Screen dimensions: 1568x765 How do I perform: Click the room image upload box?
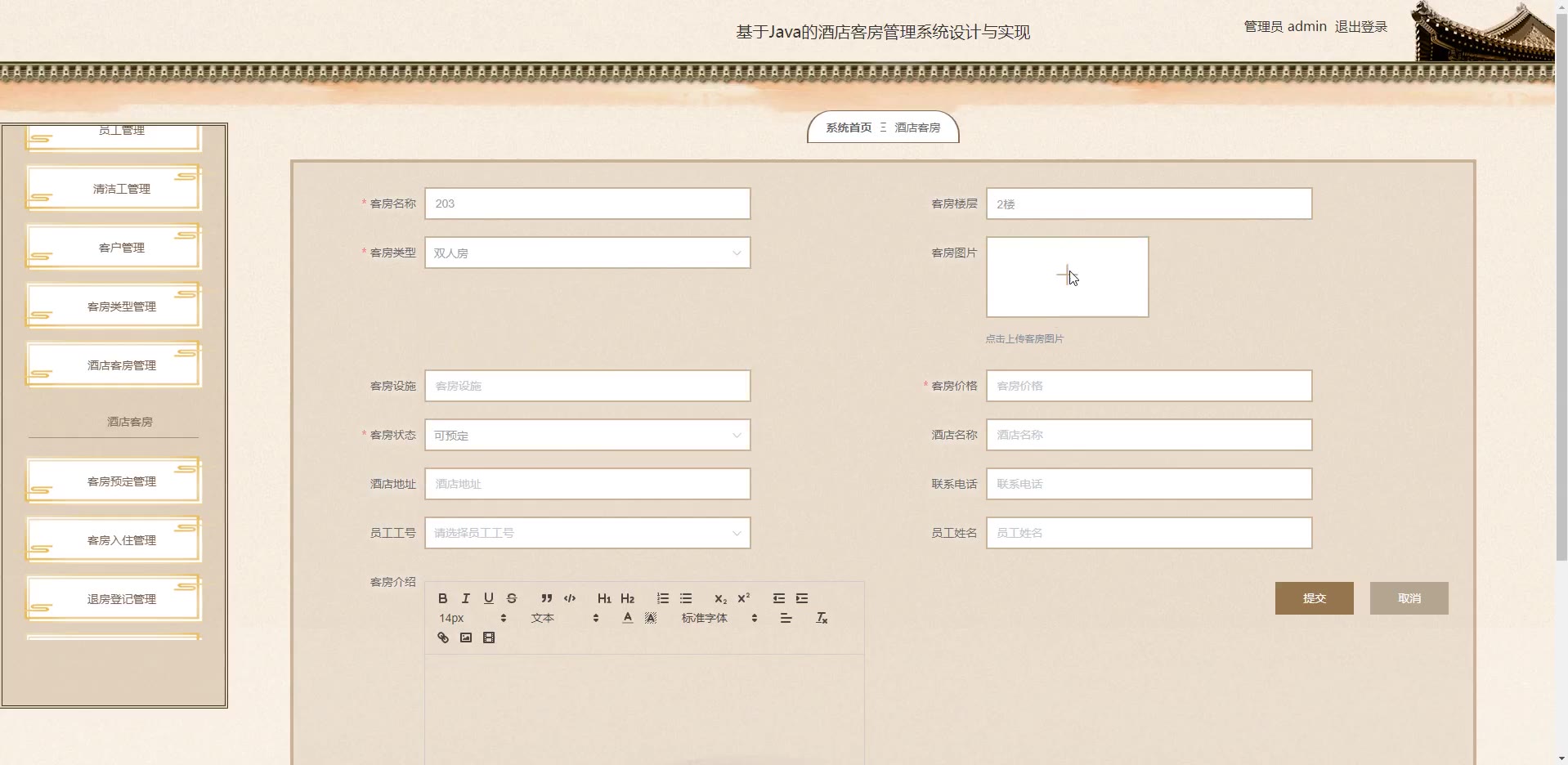[x=1067, y=277]
